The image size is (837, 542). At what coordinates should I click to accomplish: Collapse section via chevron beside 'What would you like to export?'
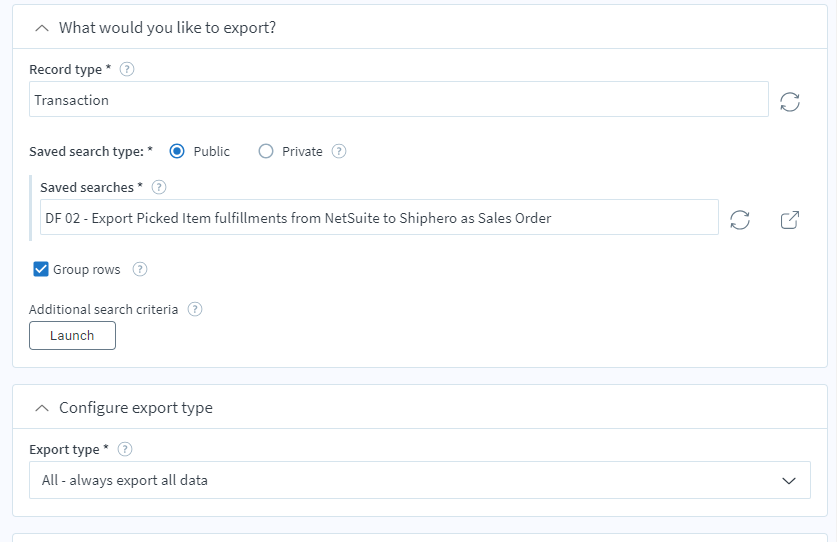tap(41, 28)
